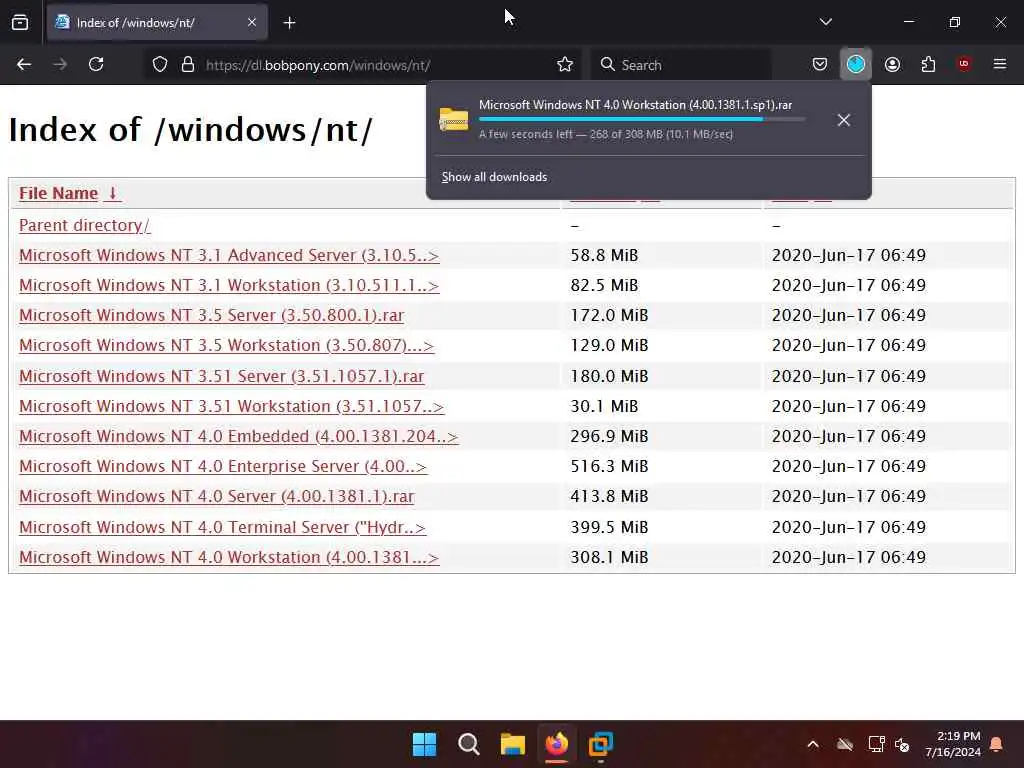Open the Firefox hamburger menu

point(1000,64)
